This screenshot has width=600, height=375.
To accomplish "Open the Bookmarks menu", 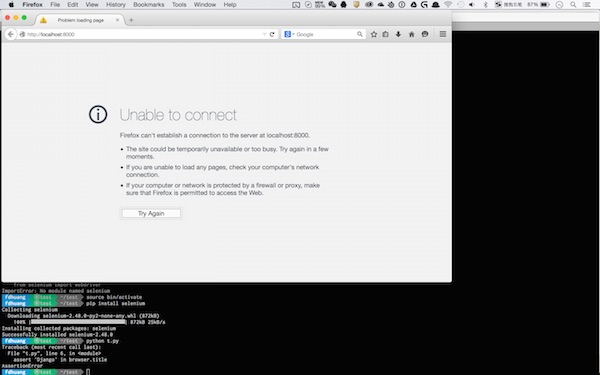I will 148,5.
